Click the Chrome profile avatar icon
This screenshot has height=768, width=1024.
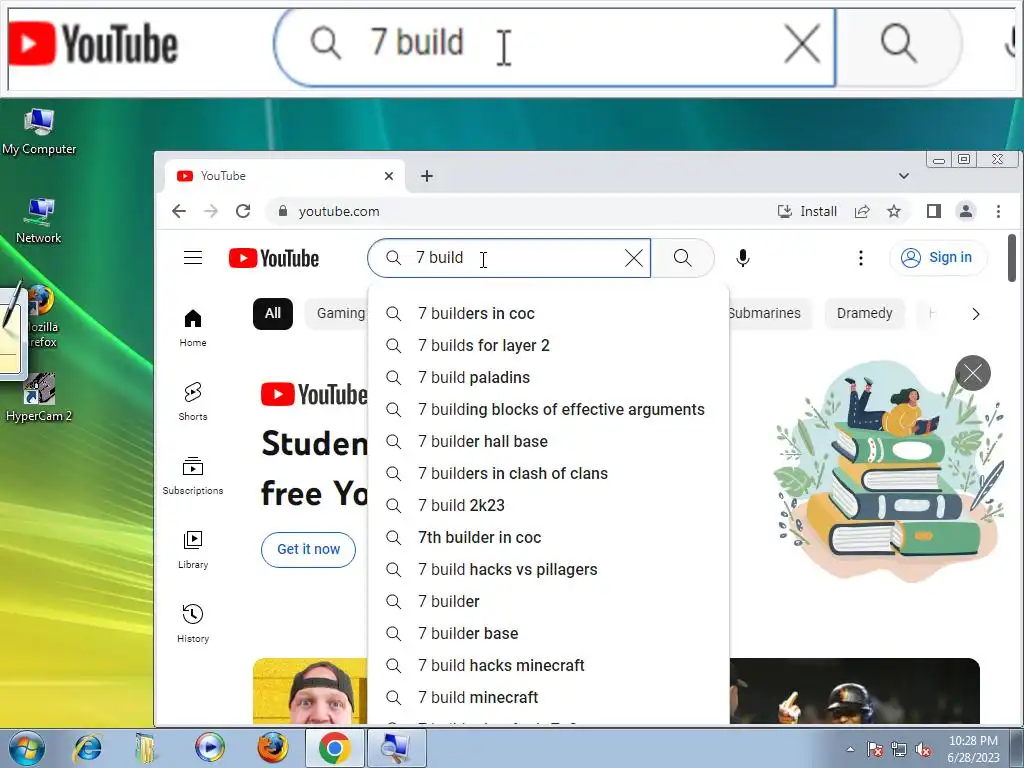pyautogui.click(x=966, y=211)
